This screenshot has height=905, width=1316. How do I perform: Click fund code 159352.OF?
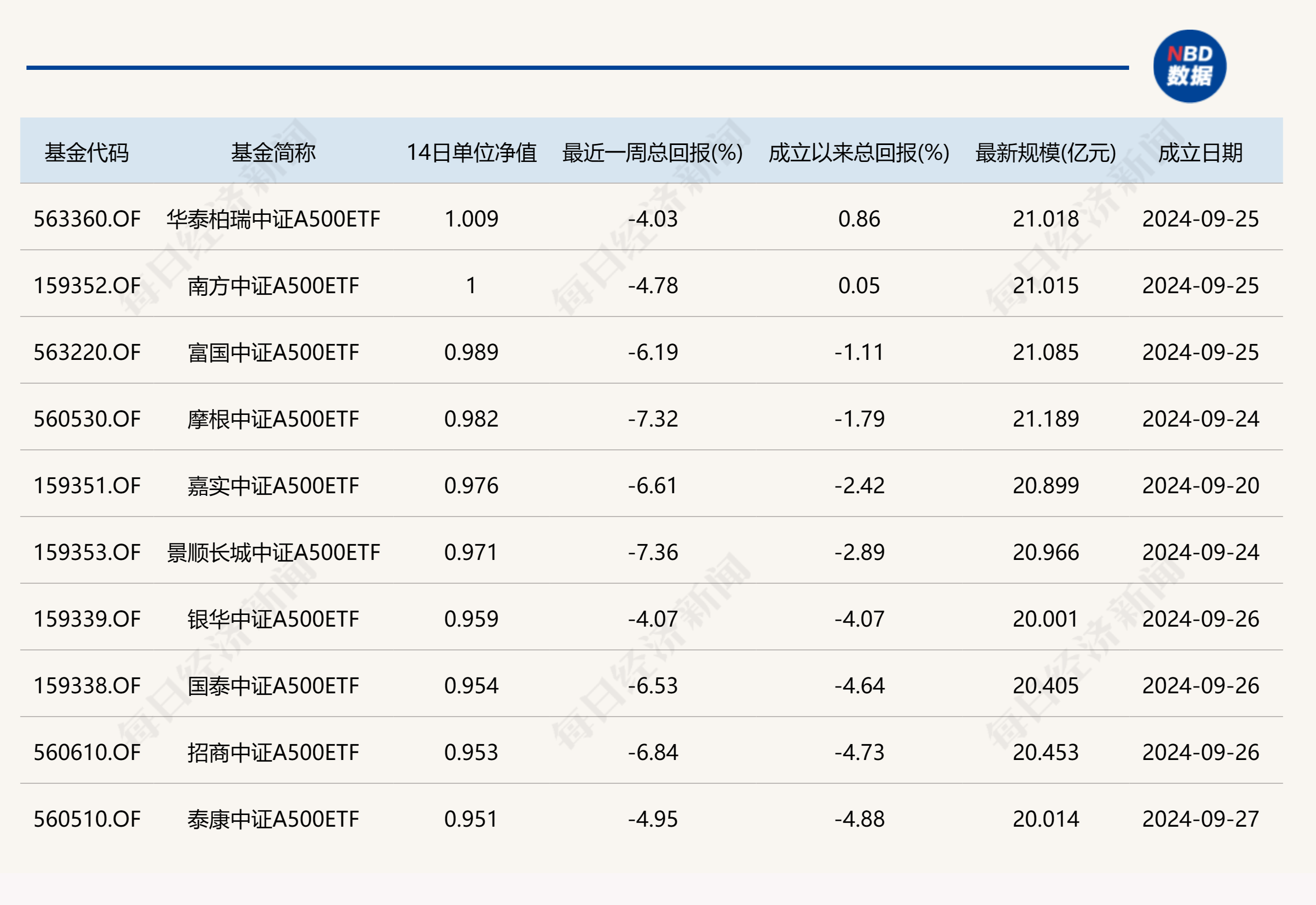[x=86, y=286]
